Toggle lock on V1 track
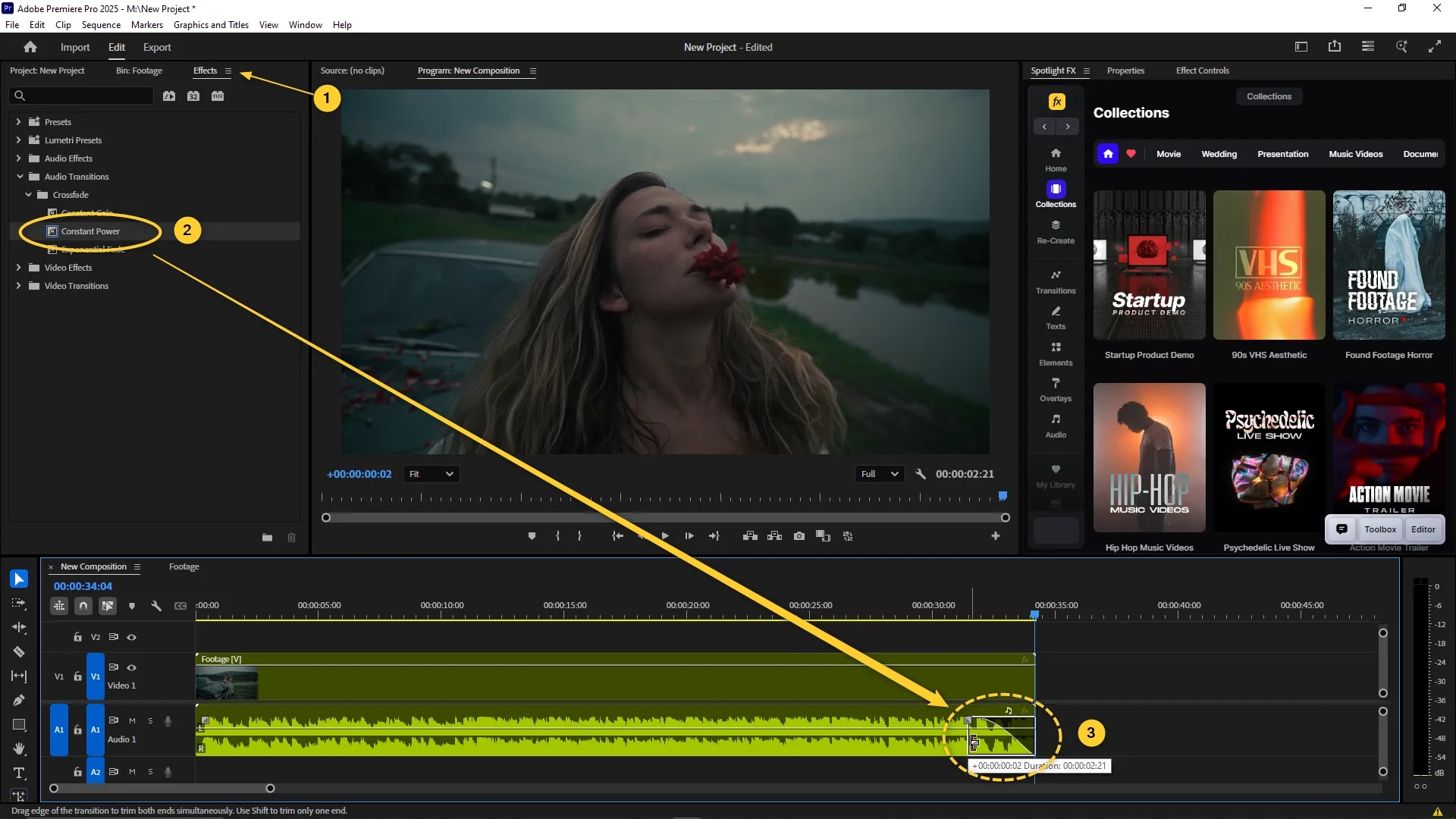1456x819 pixels. [77, 676]
